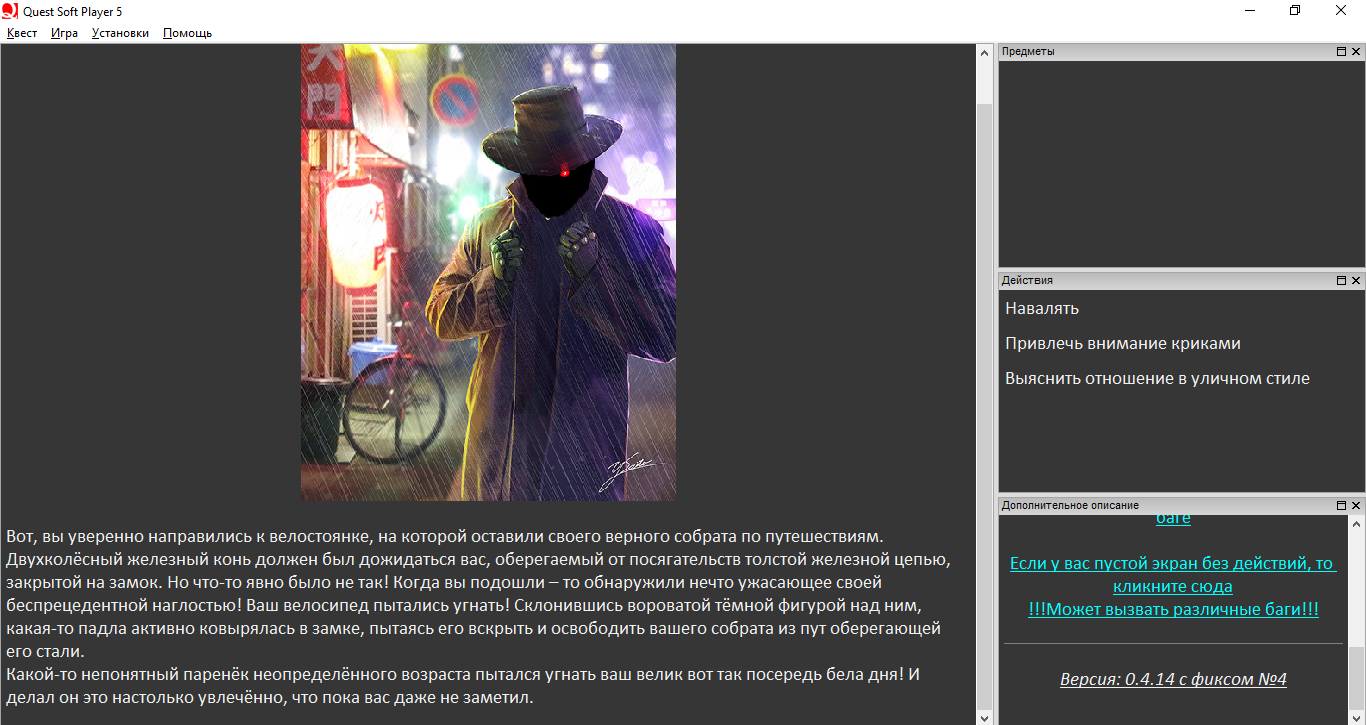Pick Выяснить отношение в уличном стиле
Screen dimensions: 1366x725
click(x=1157, y=379)
